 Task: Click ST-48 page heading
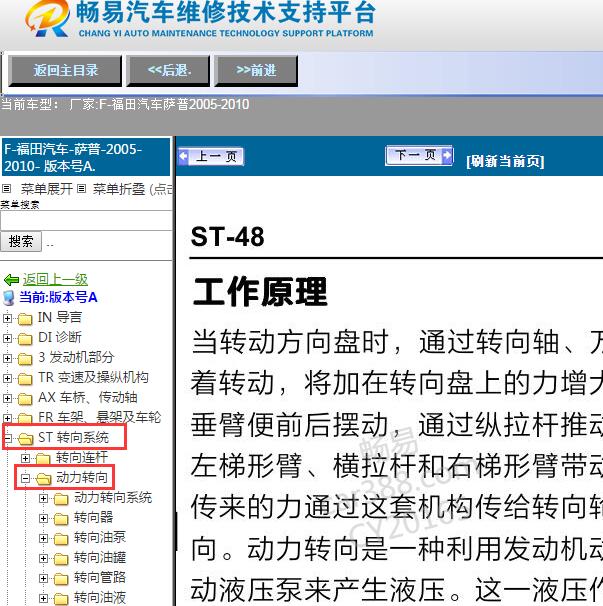pyautogui.click(x=227, y=237)
